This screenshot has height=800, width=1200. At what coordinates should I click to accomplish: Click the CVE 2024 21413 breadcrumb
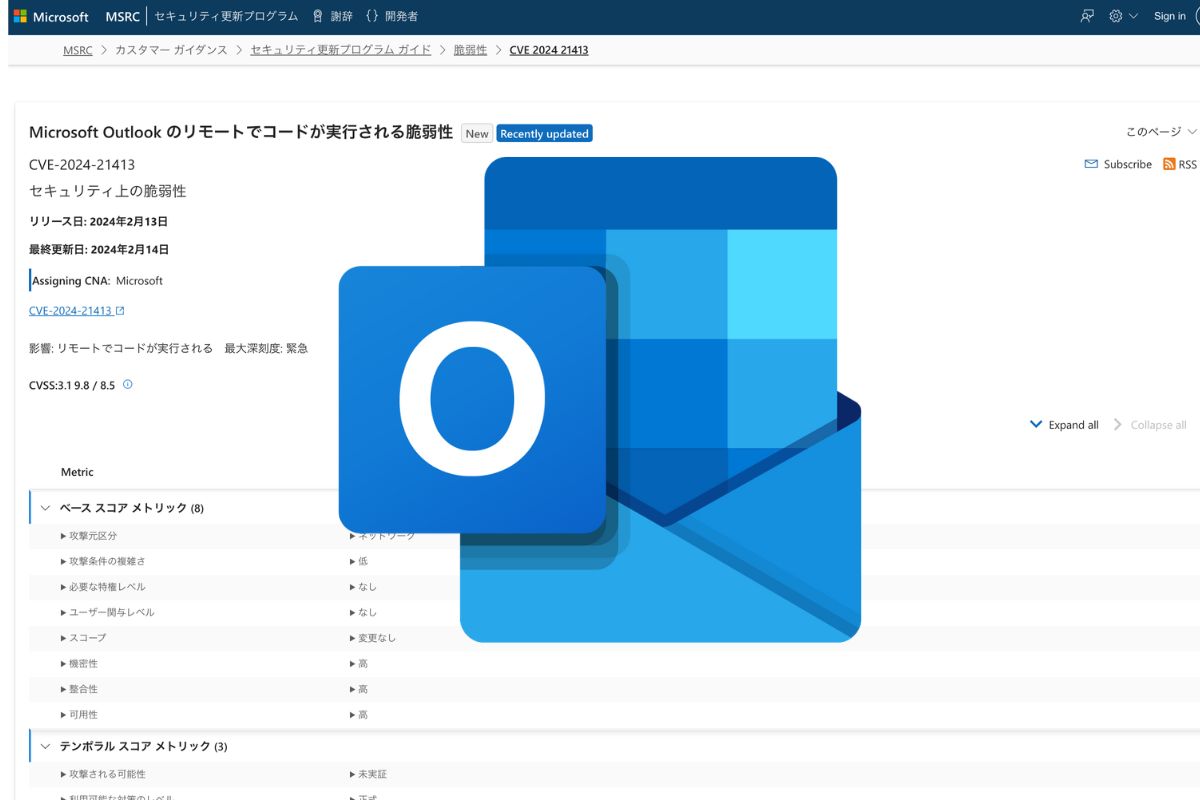[549, 50]
